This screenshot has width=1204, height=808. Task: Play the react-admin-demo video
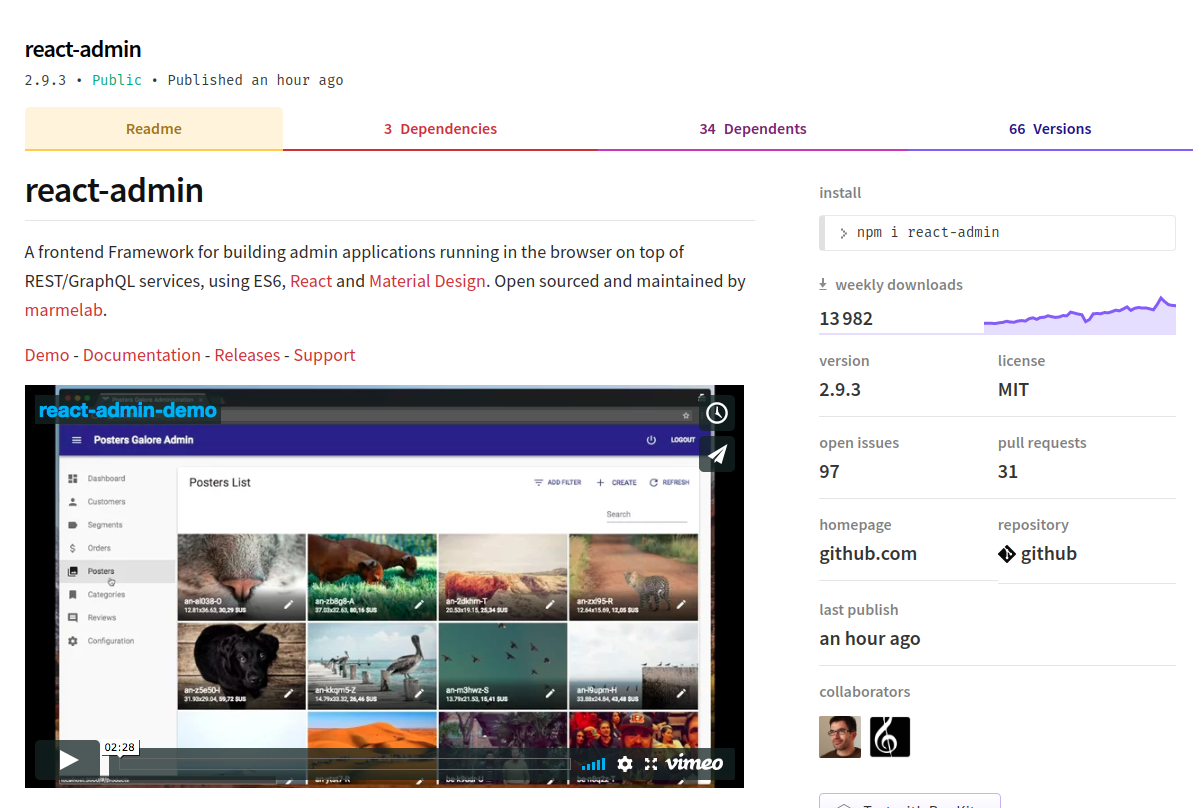[68, 761]
